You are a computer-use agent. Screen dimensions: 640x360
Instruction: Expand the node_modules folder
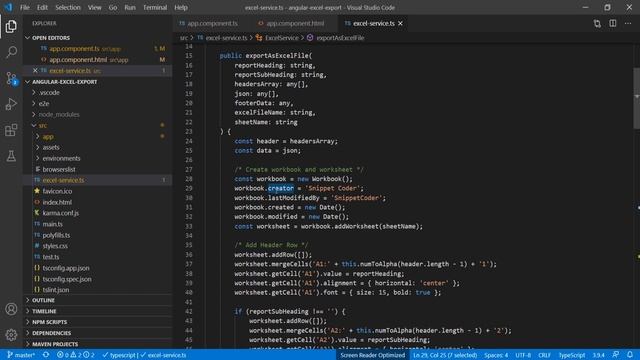click(x=59, y=115)
